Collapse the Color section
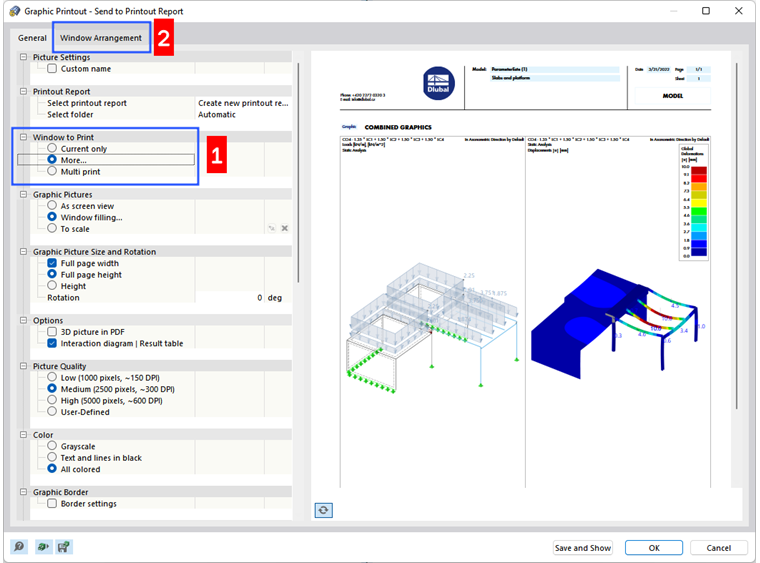760x563 pixels. pos(23,435)
